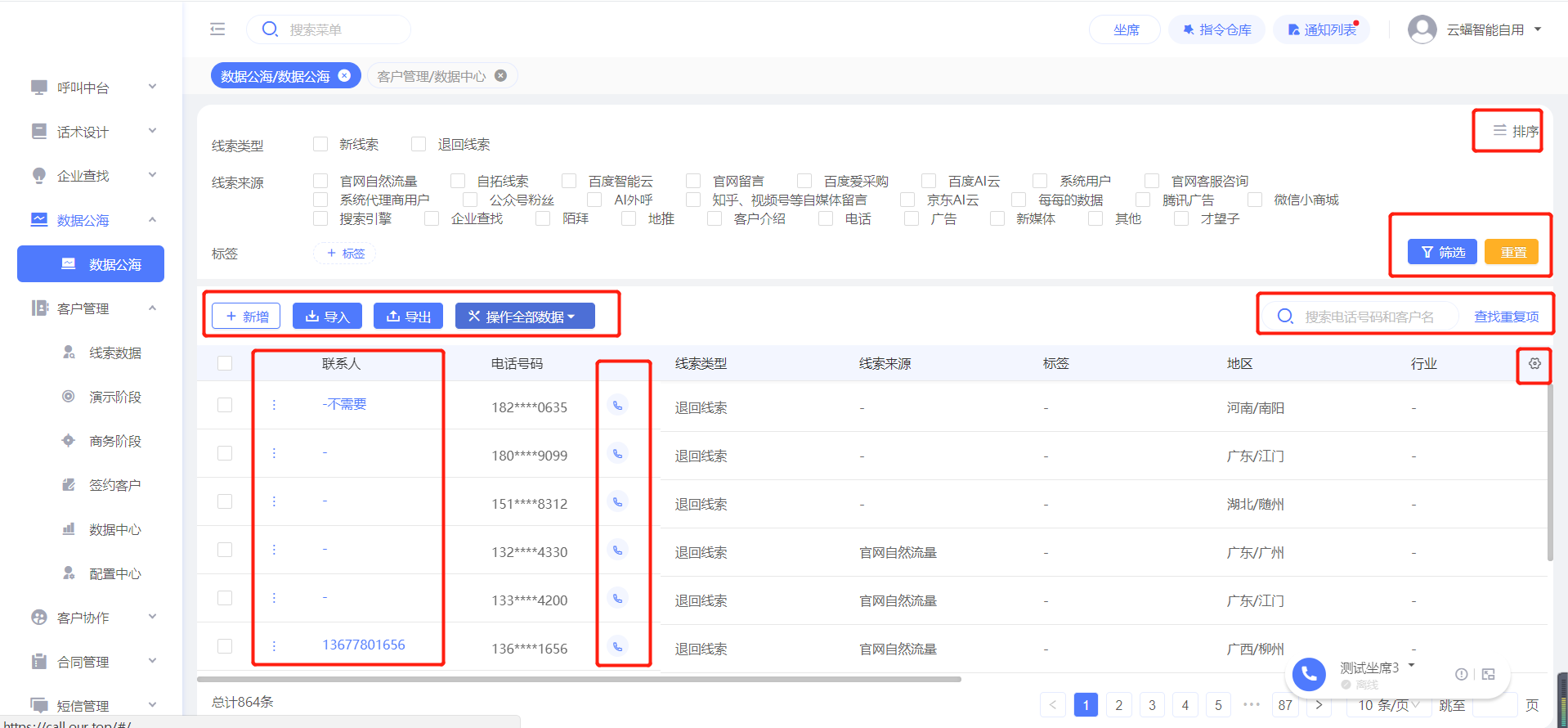The width and height of the screenshot is (1568, 728).
Task: Check the AI外呼 checkbox
Action: (x=595, y=200)
